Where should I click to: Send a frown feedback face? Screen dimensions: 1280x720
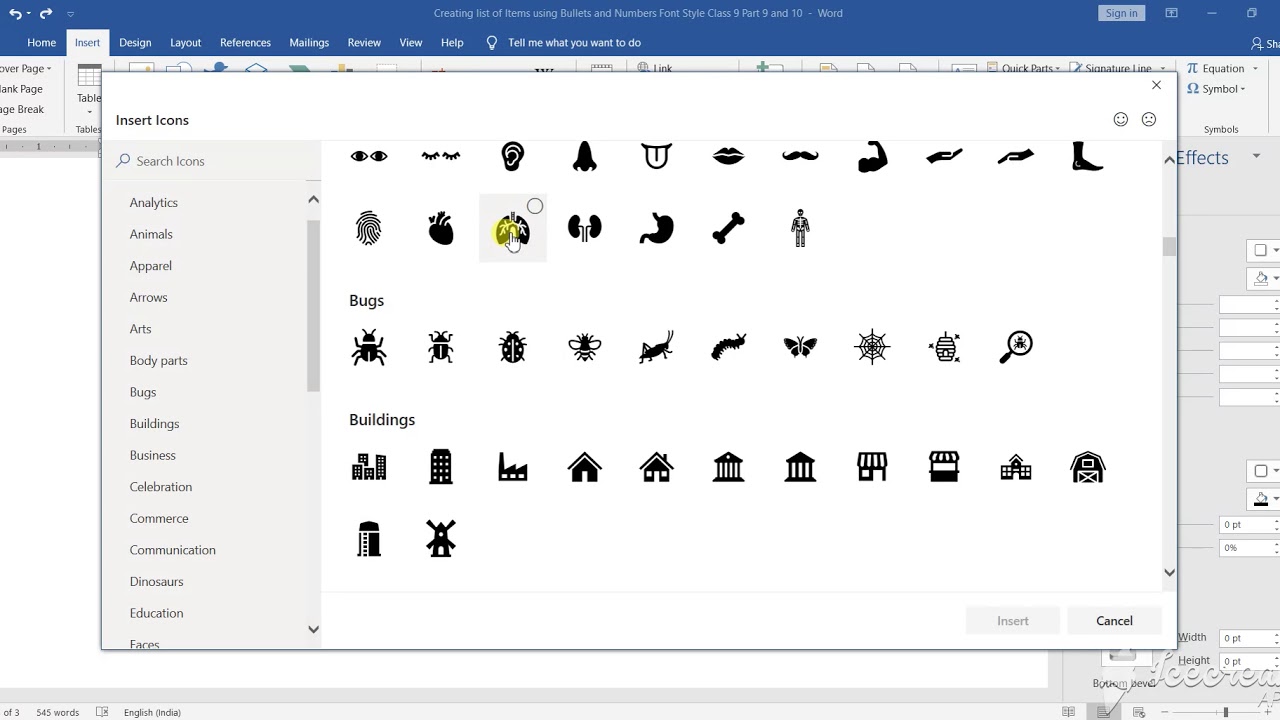tap(1149, 119)
